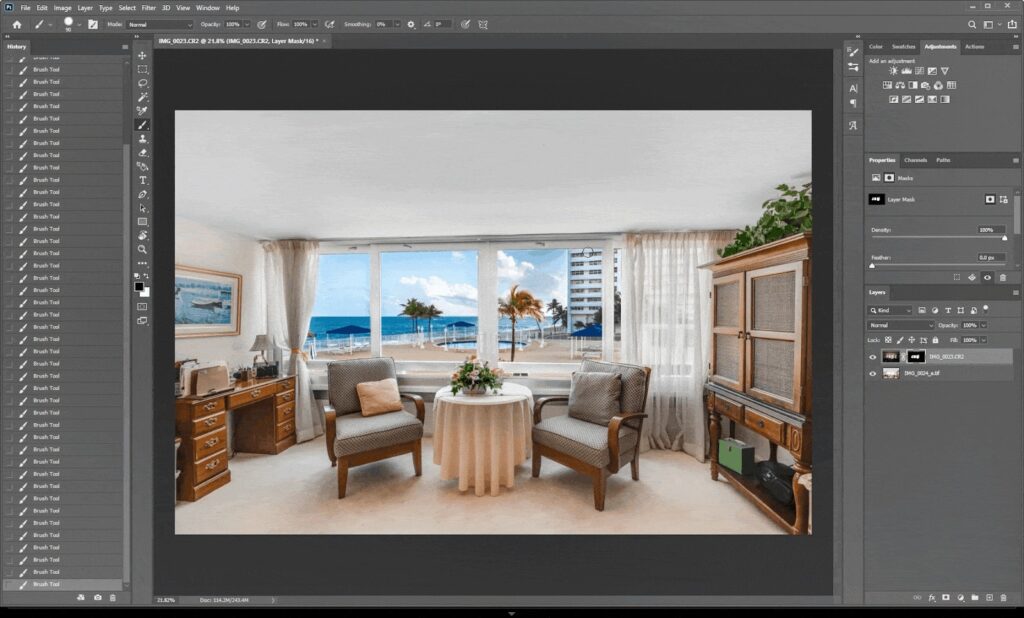Open the Filter menu
This screenshot has height=618, width=1024.
(147, 7)
